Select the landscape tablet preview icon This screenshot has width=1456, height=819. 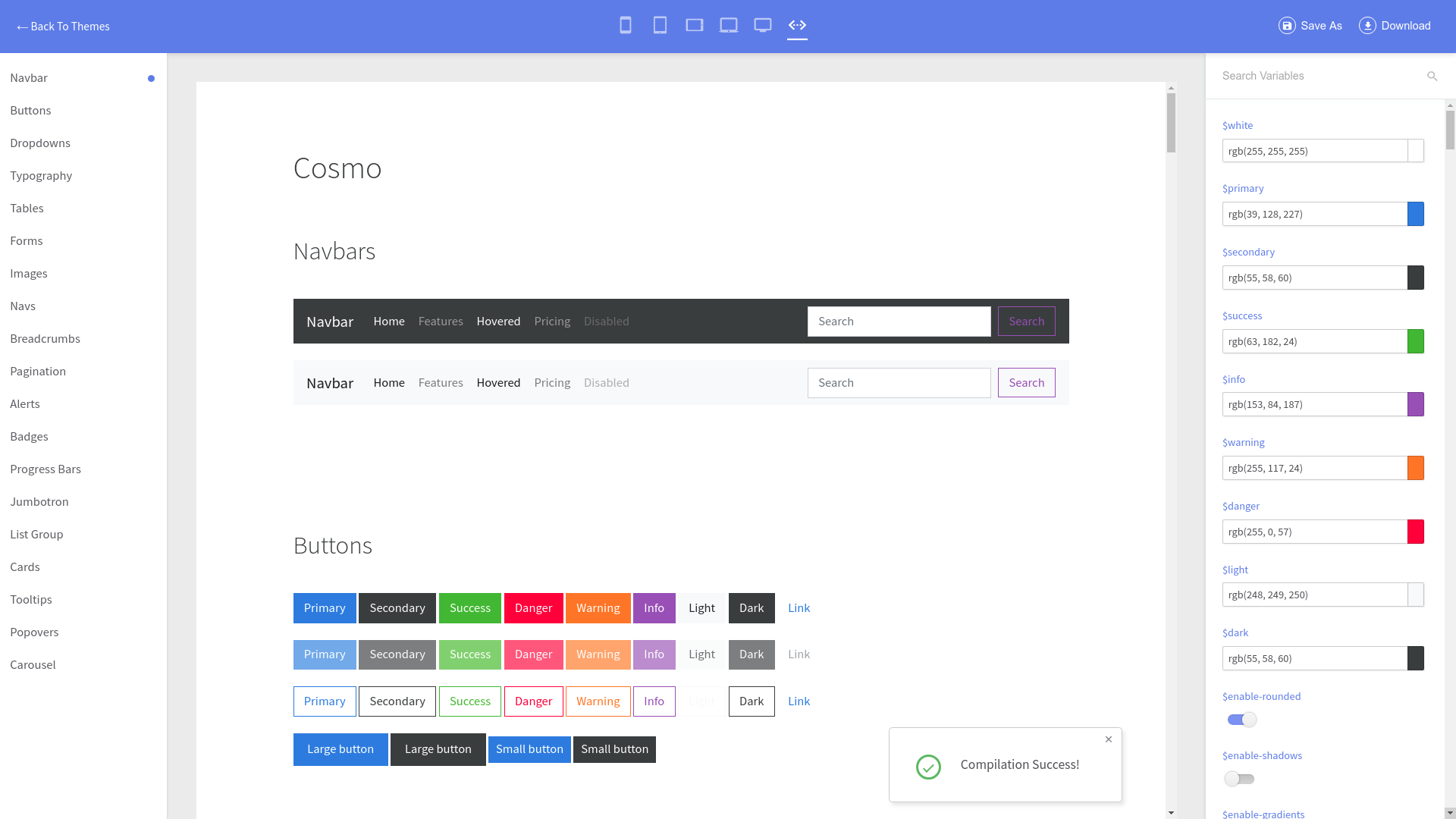point(693,25)
